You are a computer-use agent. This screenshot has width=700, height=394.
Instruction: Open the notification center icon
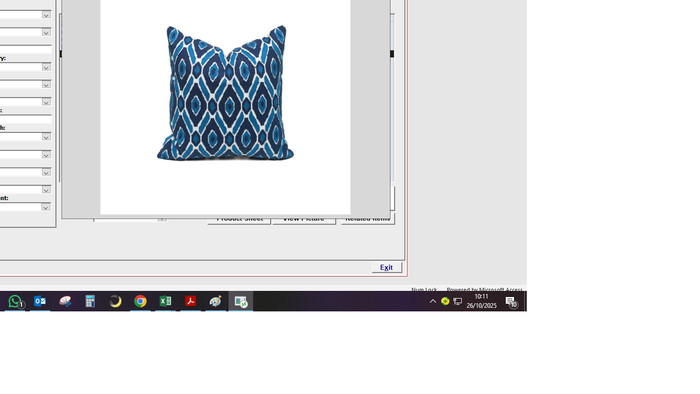512,302
